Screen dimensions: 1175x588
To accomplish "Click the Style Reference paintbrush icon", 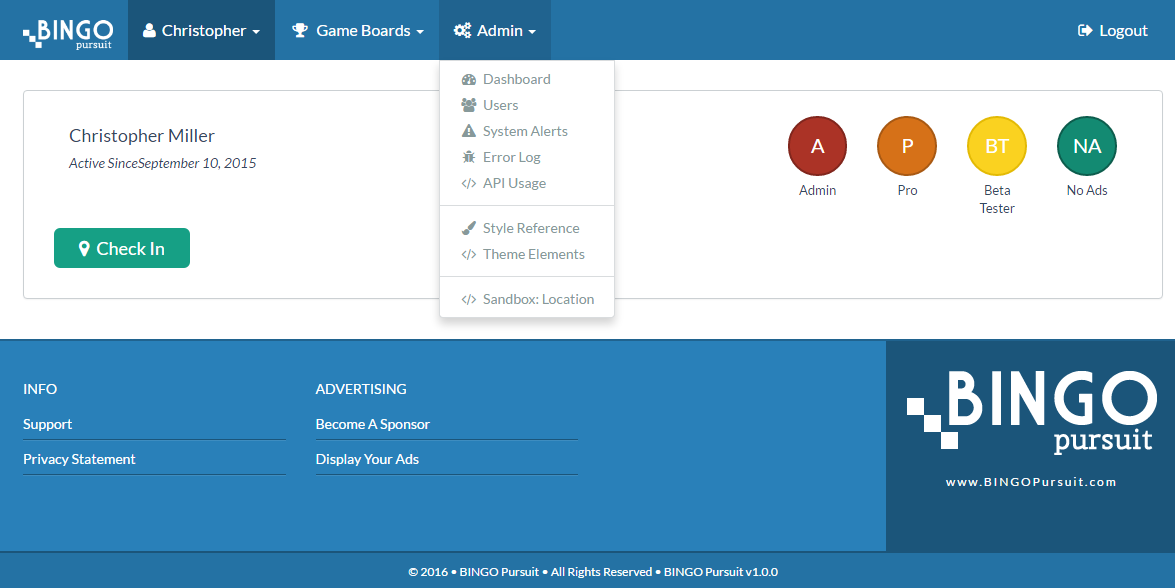I will pos(468,229).
